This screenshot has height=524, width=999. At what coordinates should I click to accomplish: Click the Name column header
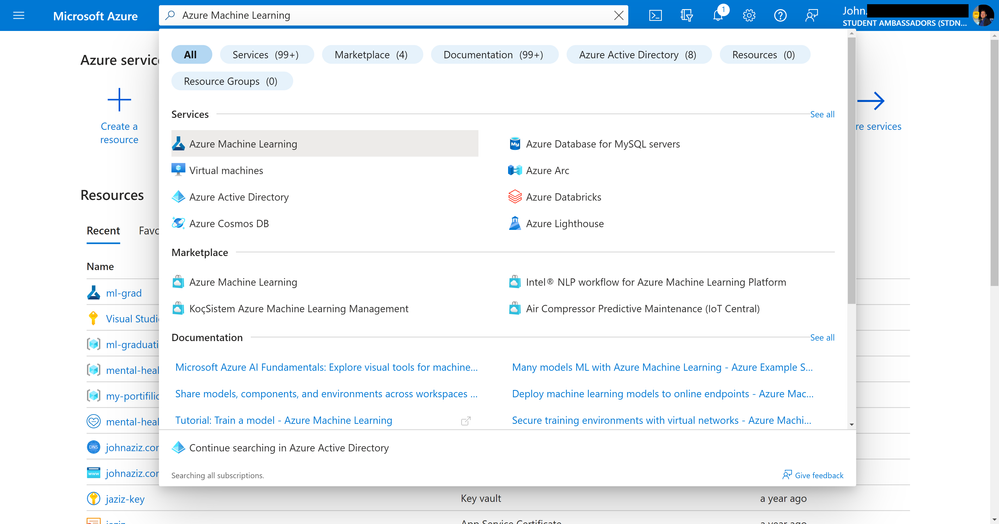click(100, 266)
